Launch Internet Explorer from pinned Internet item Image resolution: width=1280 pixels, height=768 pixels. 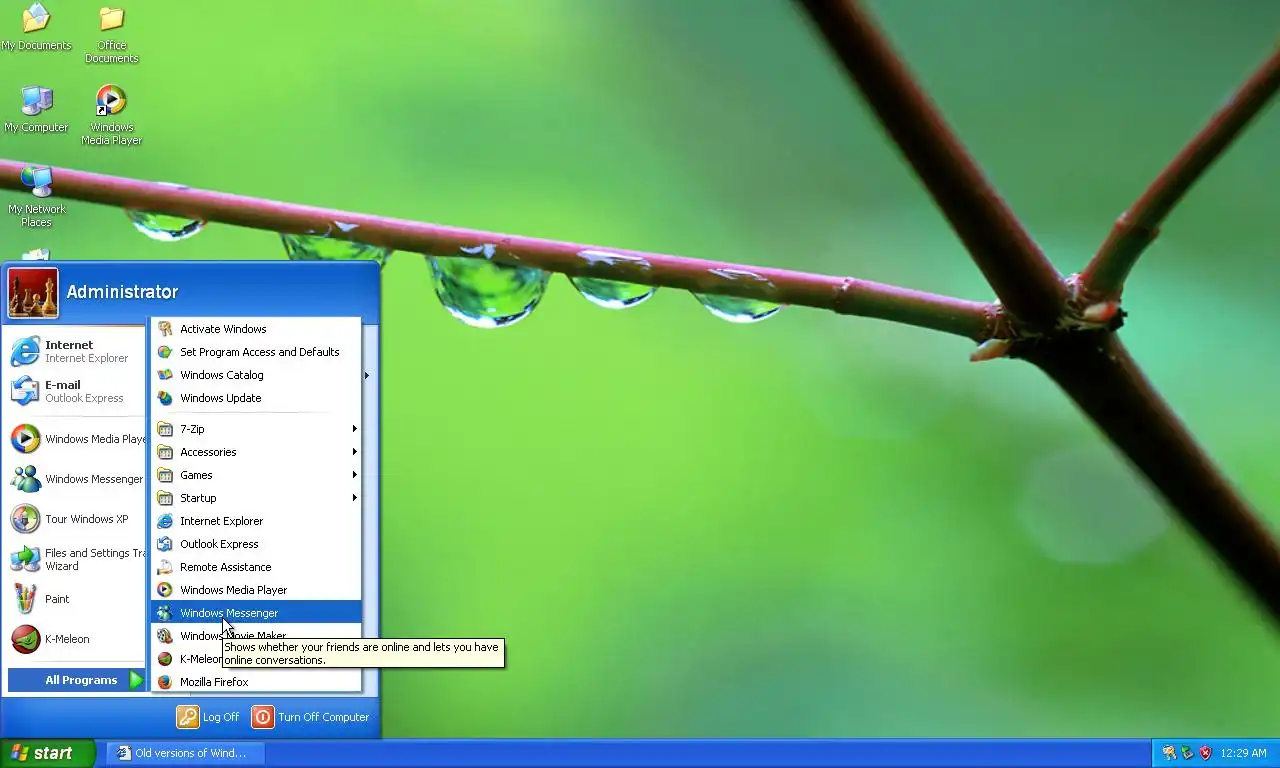coord(77,351)
